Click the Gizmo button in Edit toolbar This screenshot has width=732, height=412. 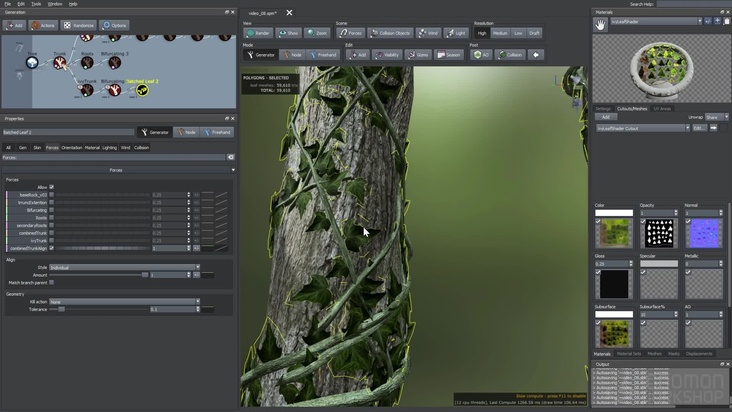coord(419,55)
